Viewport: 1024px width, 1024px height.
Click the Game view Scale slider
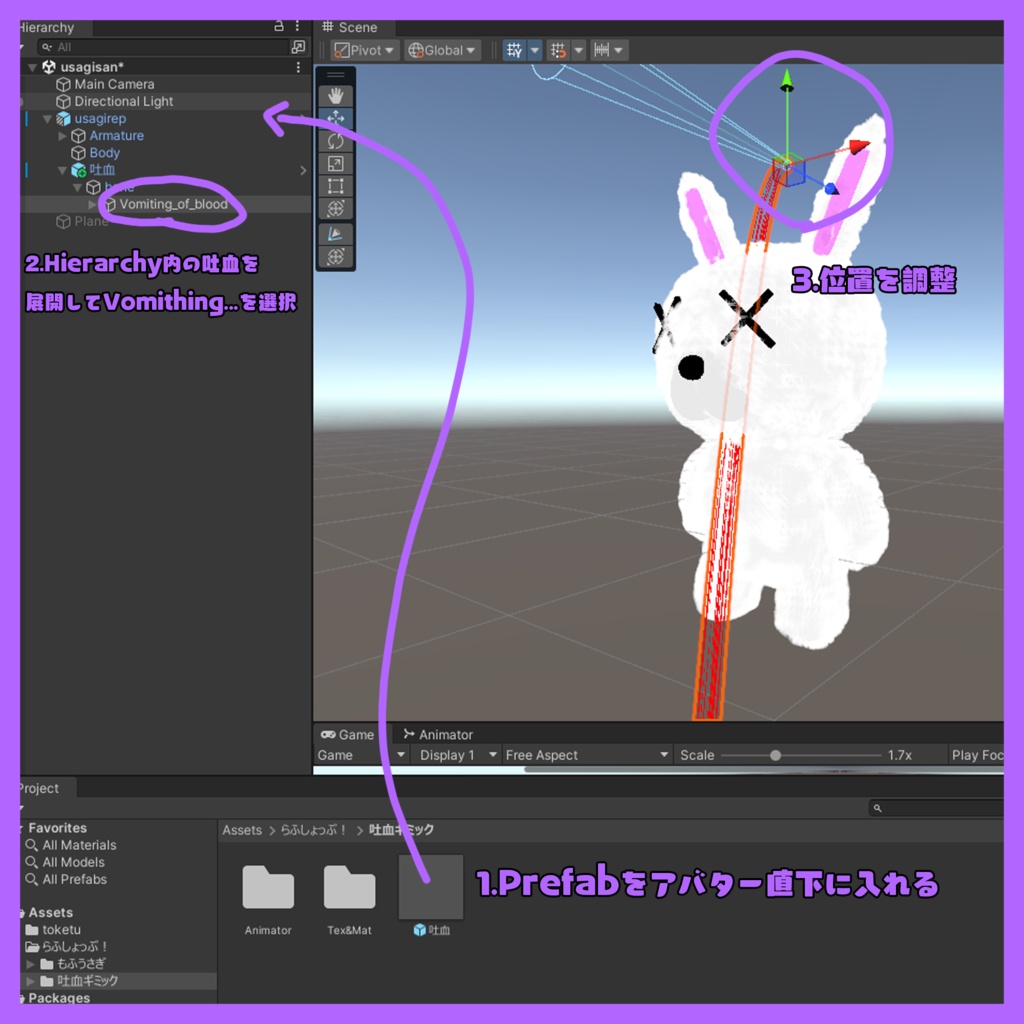click(x=776, y=754)
